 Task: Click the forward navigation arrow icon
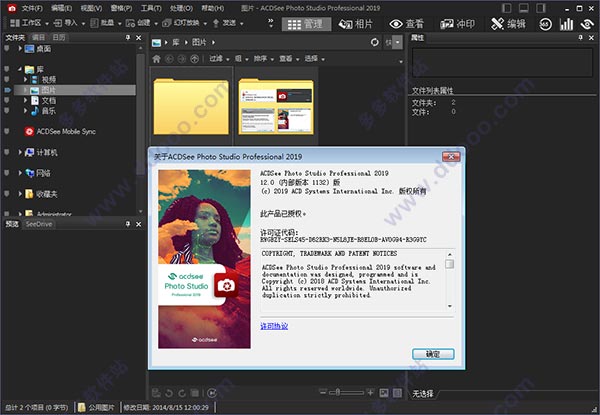tap(182, 59)
